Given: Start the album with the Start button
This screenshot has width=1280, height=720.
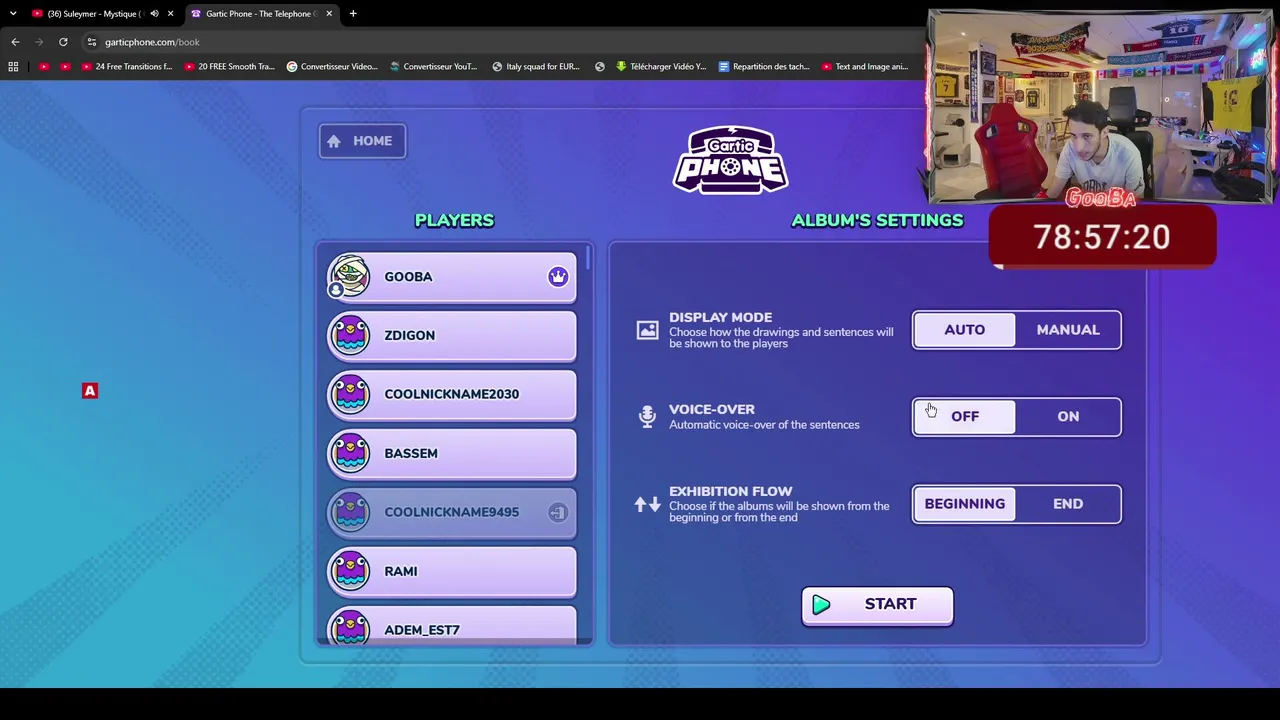Looking at the screenshot, I should (877, 605).
